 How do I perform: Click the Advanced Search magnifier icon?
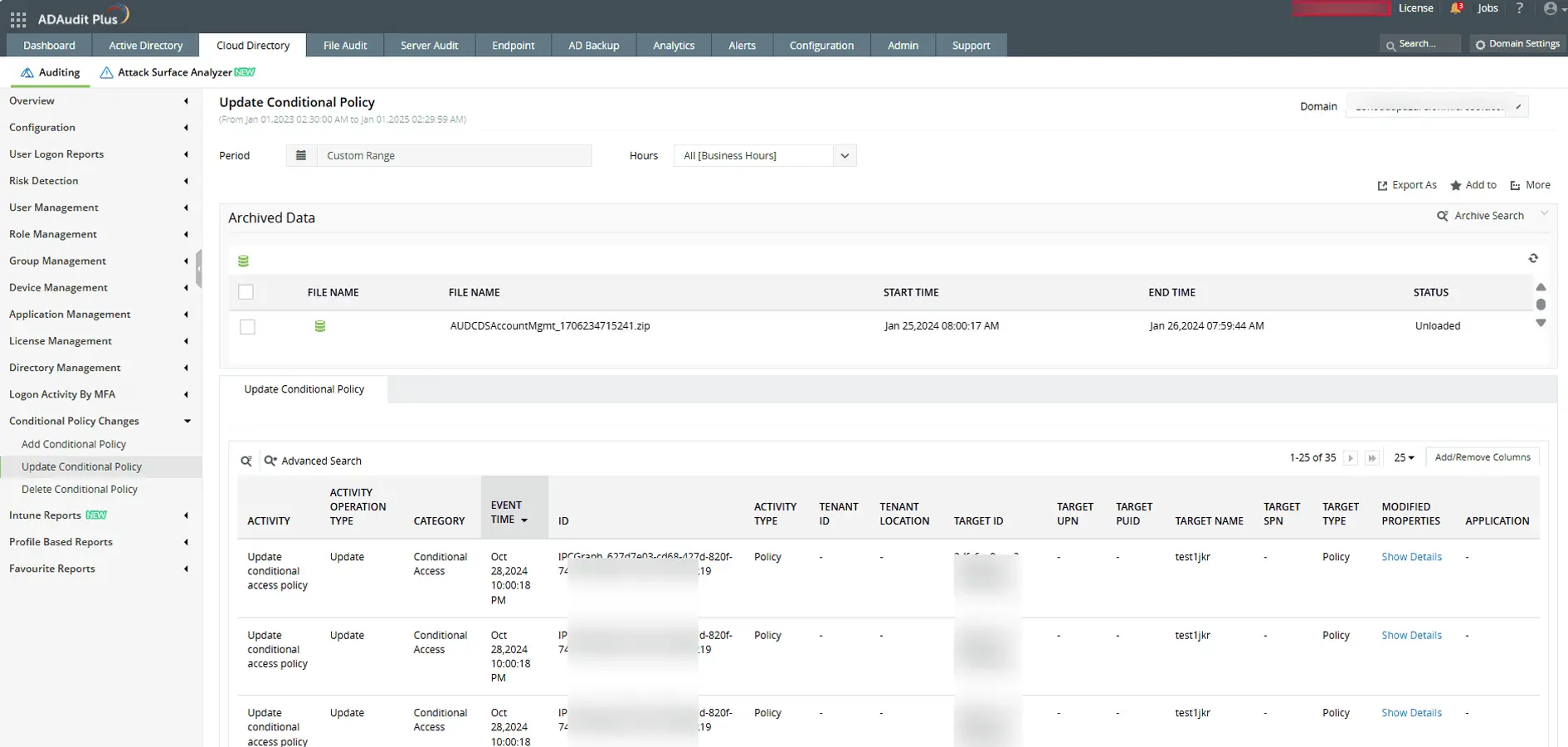pyautogui.click(x=270, y=461)
